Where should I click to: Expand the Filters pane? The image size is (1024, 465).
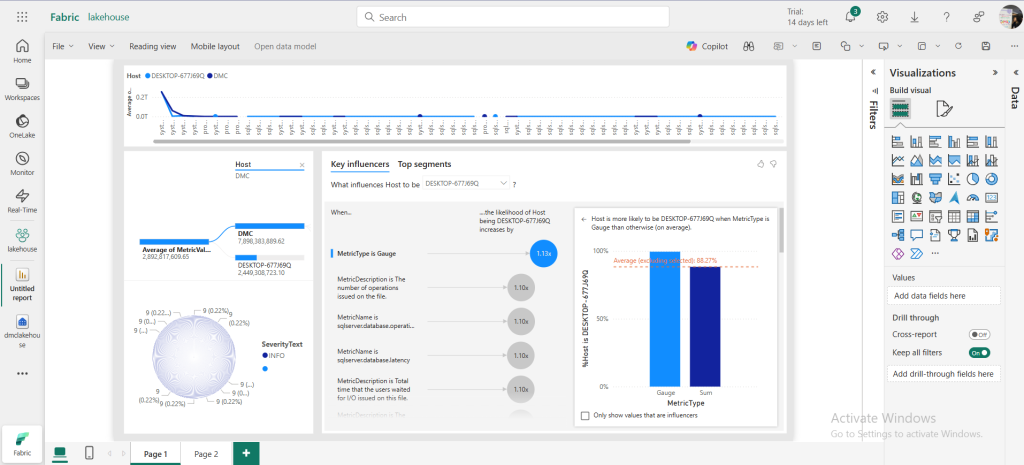[873, 72]
